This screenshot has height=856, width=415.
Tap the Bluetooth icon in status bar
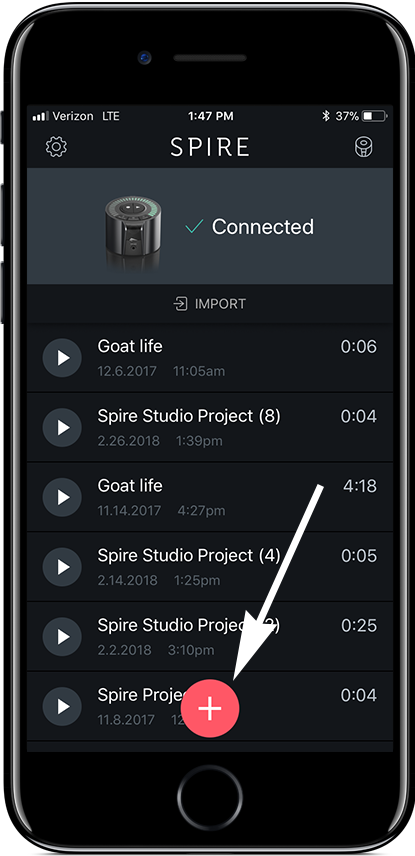click(326, 116)
